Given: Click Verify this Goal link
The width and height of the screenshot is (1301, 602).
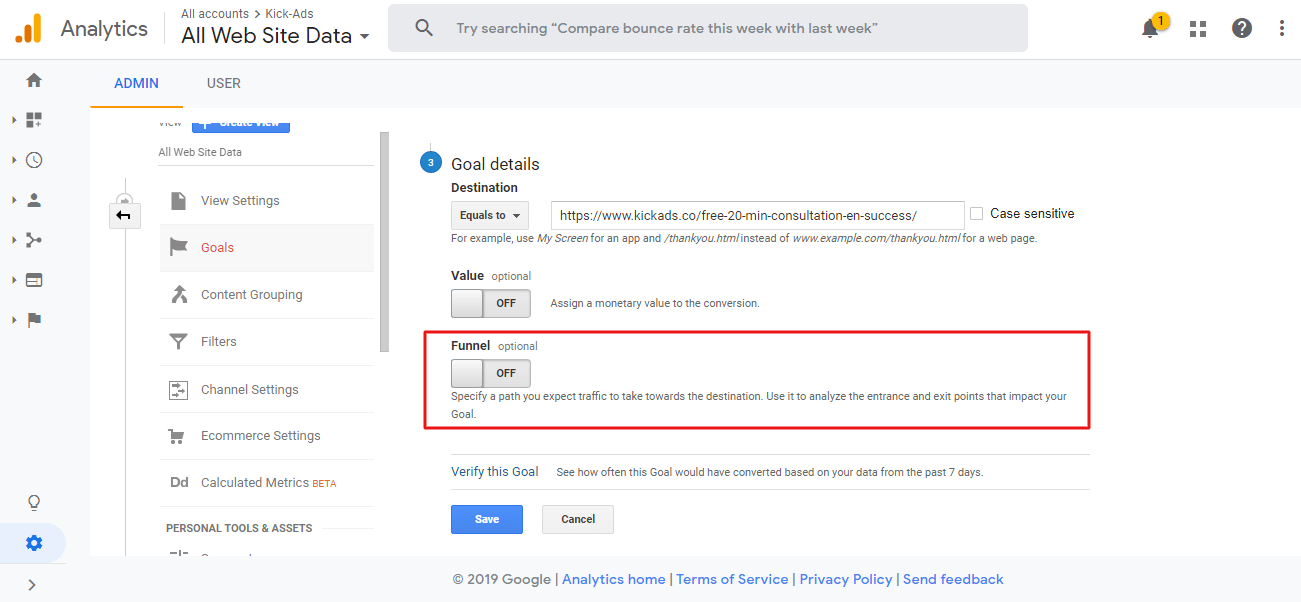Looking at the screenshot, I should [x=495, y=472].
